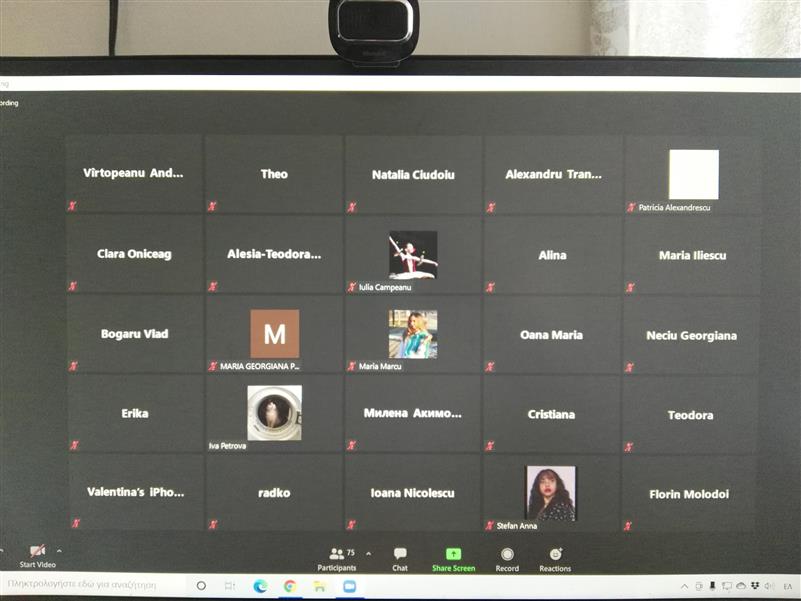Click the Windows taskbar search field
Screen dimensions: 801x601
(93, 584)
